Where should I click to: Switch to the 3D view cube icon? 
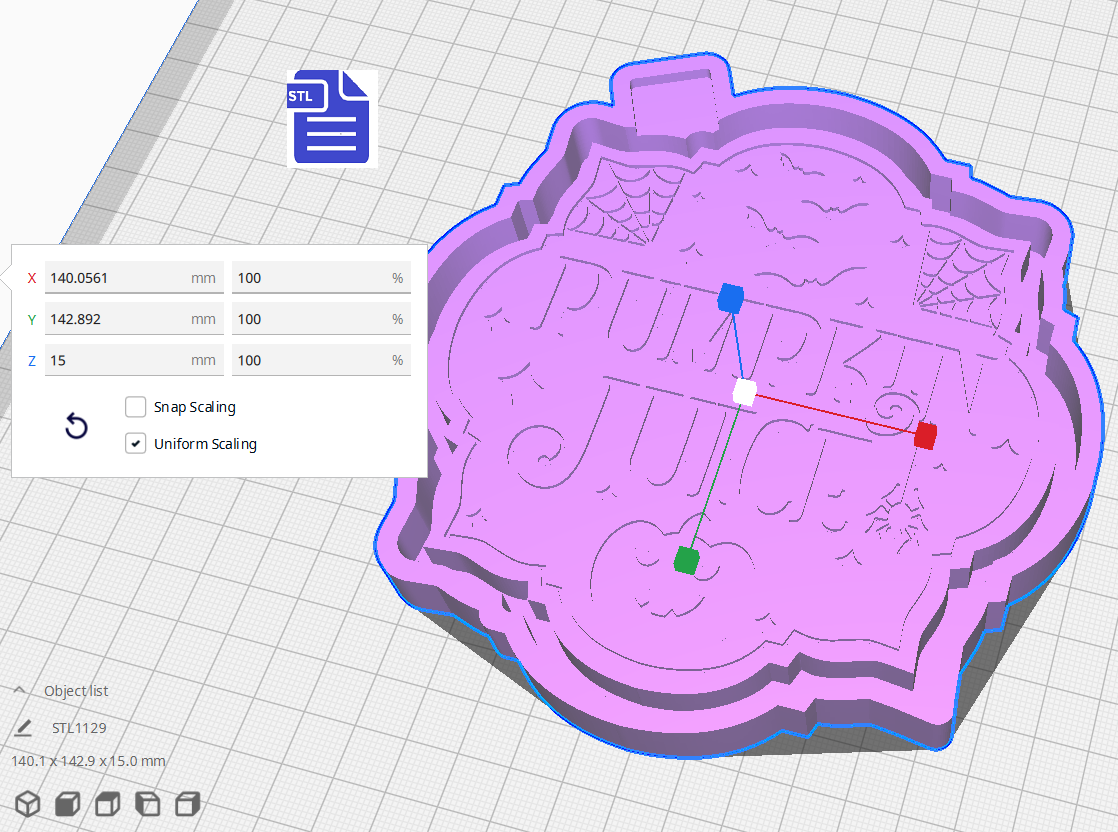click(x=28, y=803)
